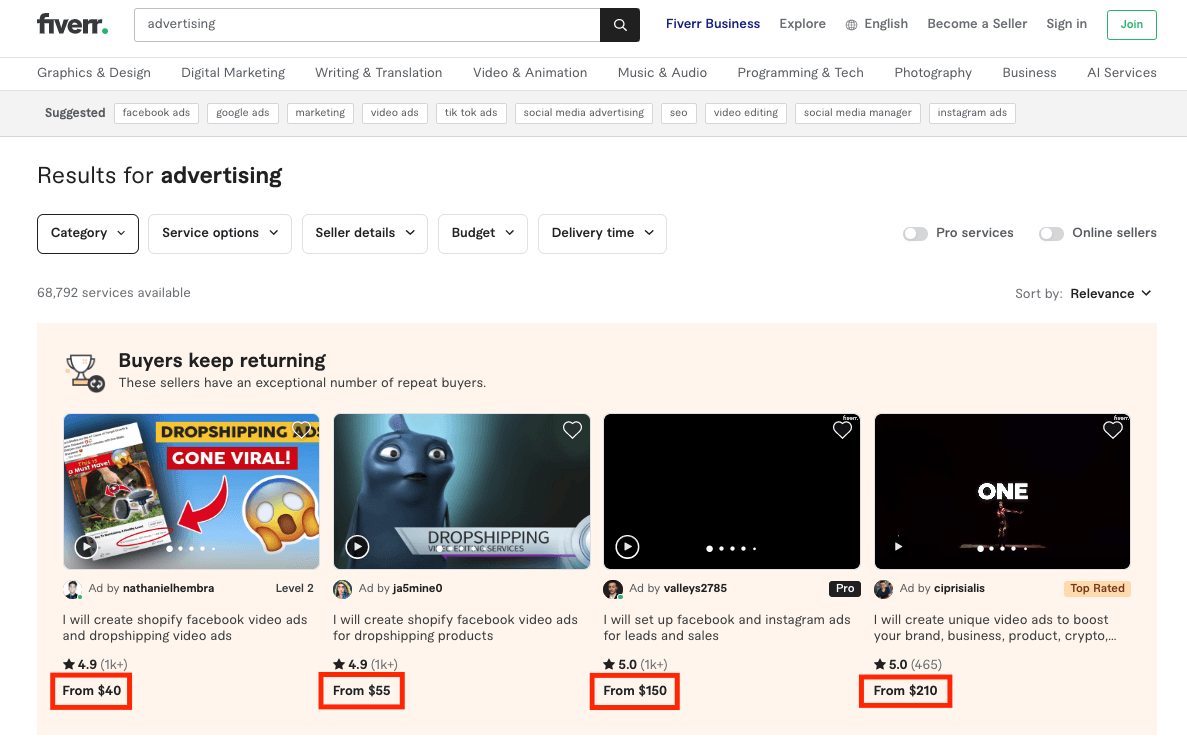Open Writing & Translation category
The image size is (1187, 749).
pyautogui.click(x=379, y=73)
